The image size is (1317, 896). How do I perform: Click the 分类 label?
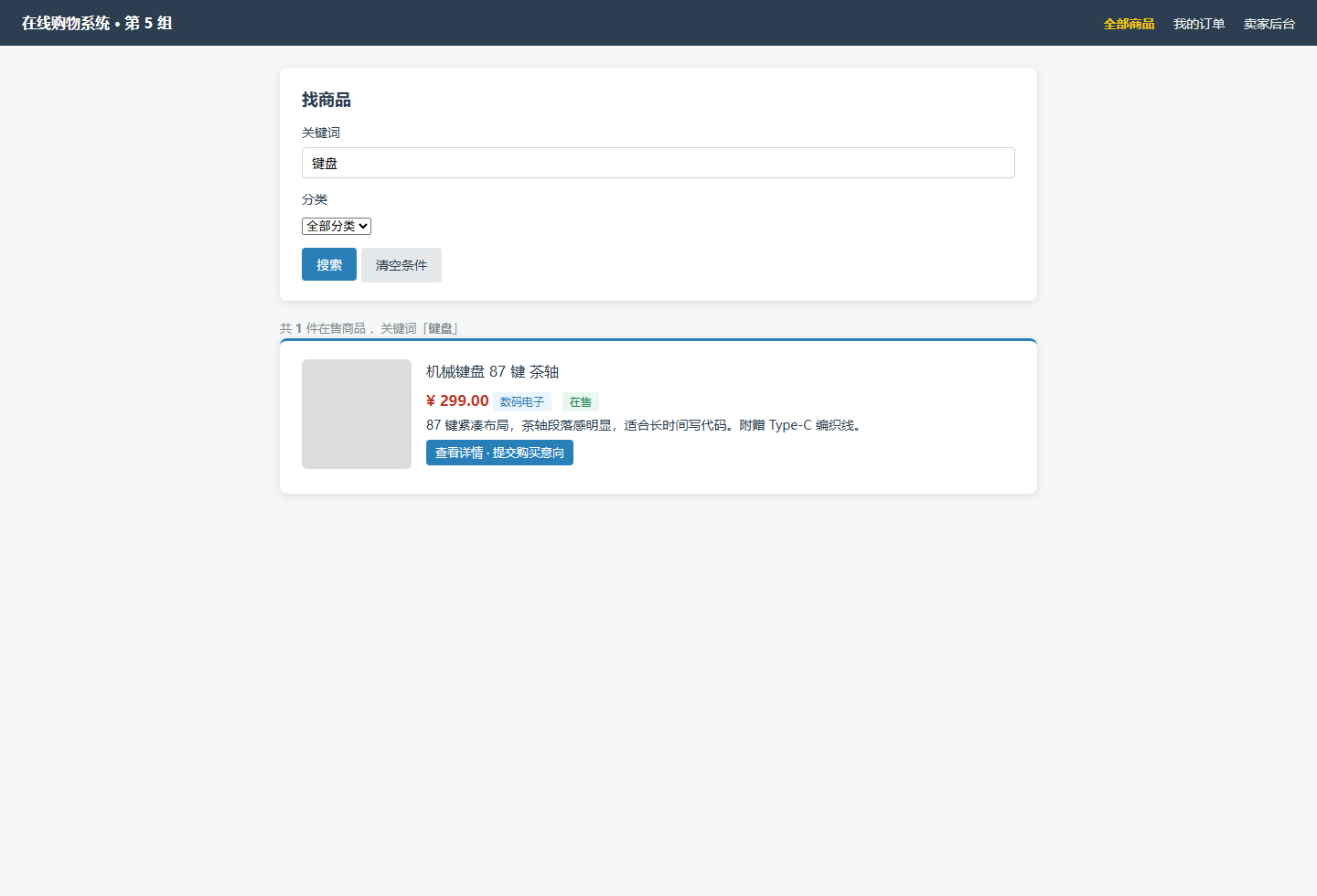[315, 199]
